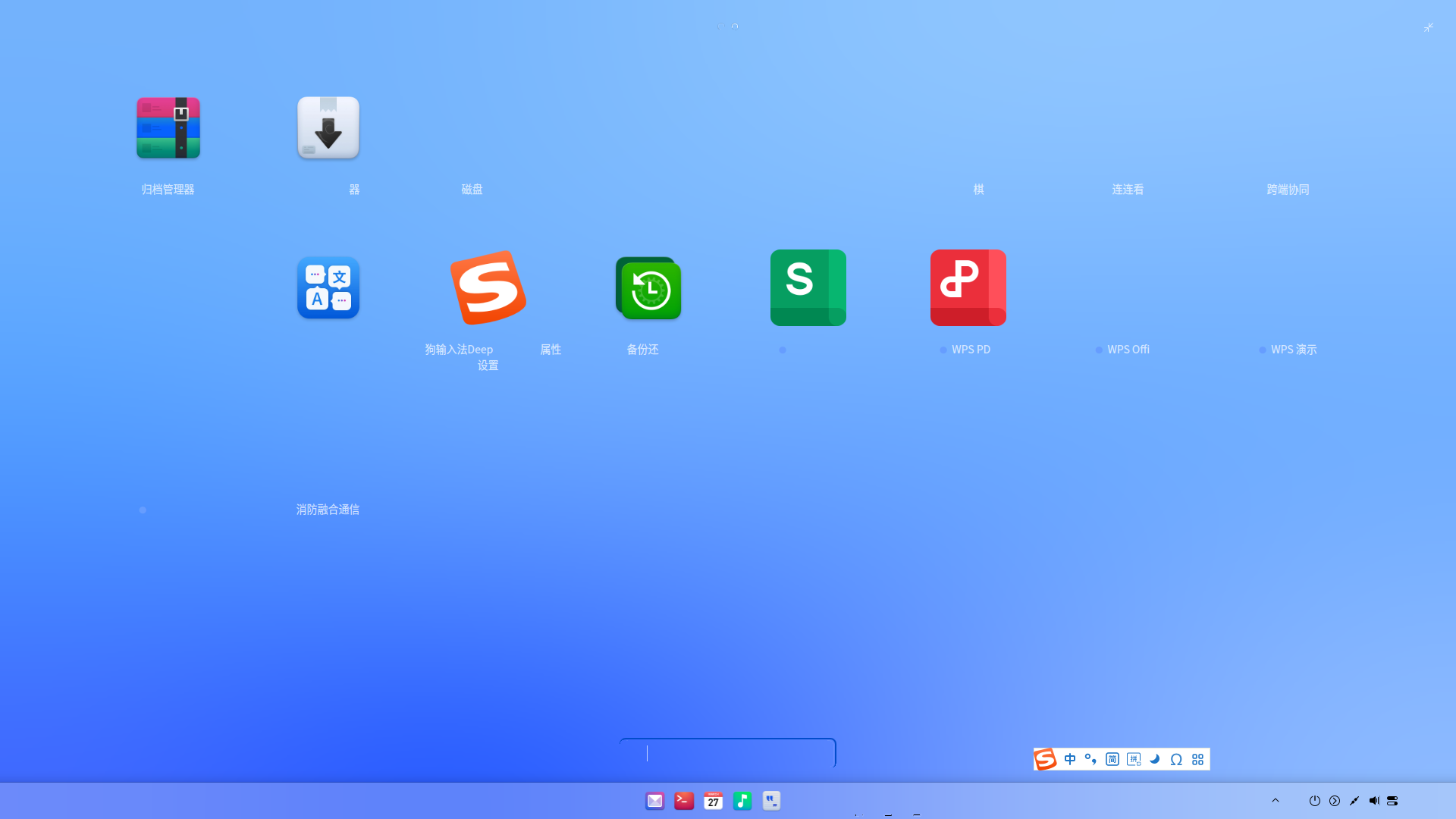Open the Sogou toolbox grid icon

[1198, 759]
